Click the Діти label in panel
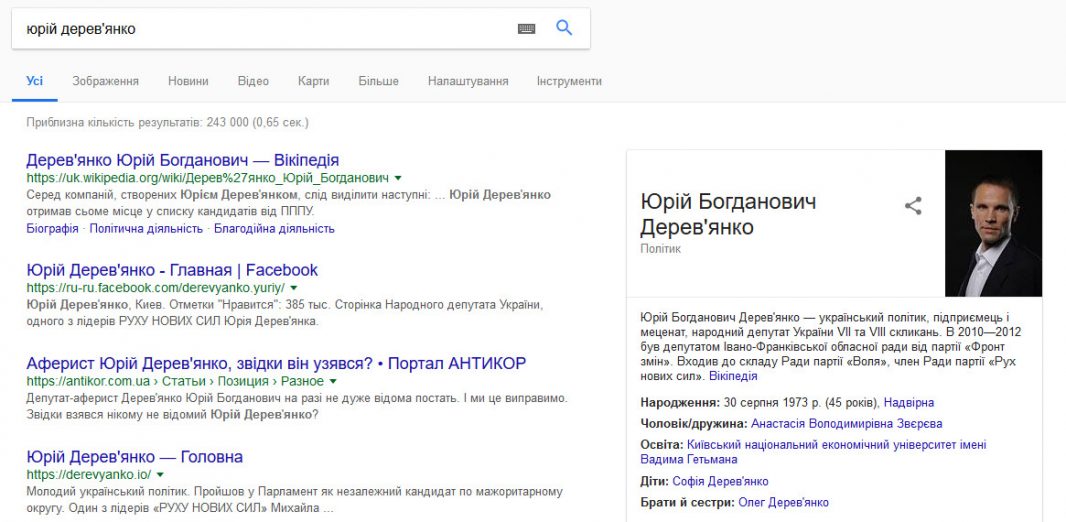Image resolution: width=1066 pixels, height=522 pixels. (x=654, y=481)
